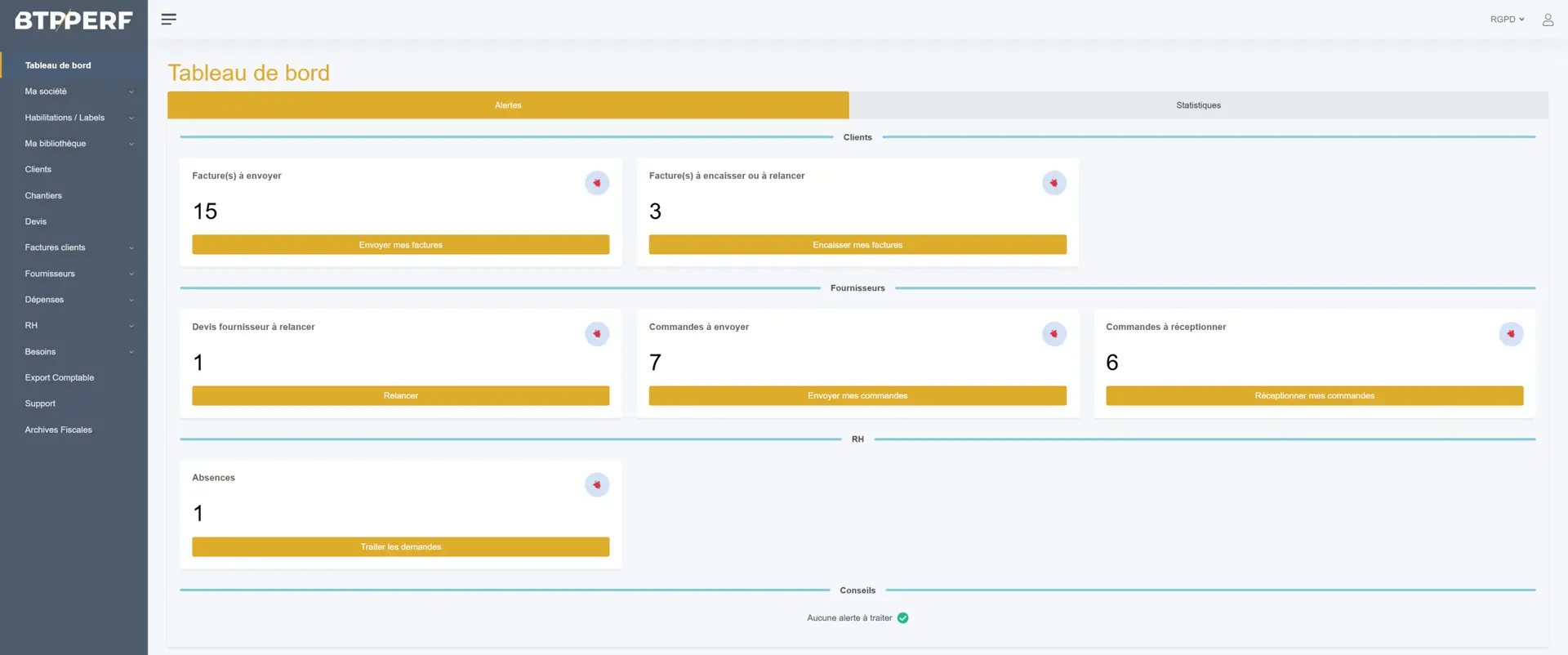Click alert icon on Commandes à réceptionner card
The height and width of the screenshot is (655, 1568).
[1511, 334]
